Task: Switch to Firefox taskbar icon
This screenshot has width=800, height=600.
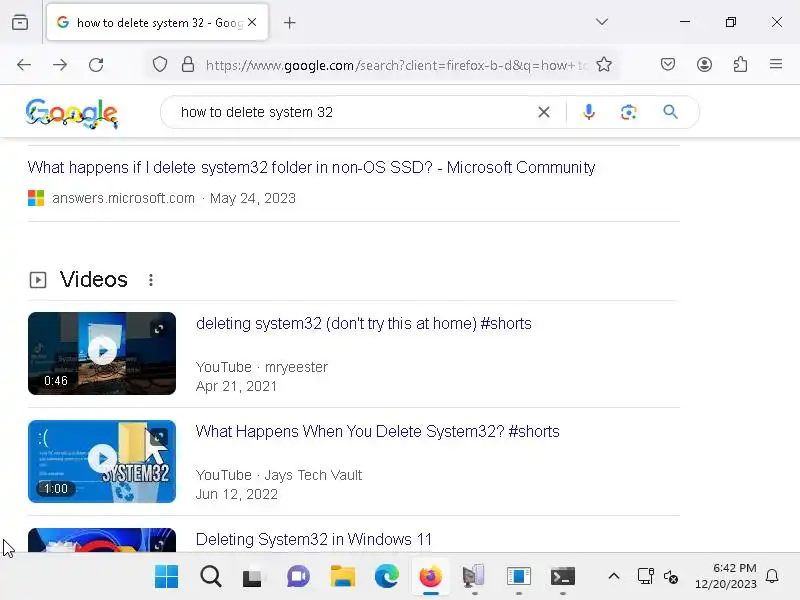Action: [431, 577]
